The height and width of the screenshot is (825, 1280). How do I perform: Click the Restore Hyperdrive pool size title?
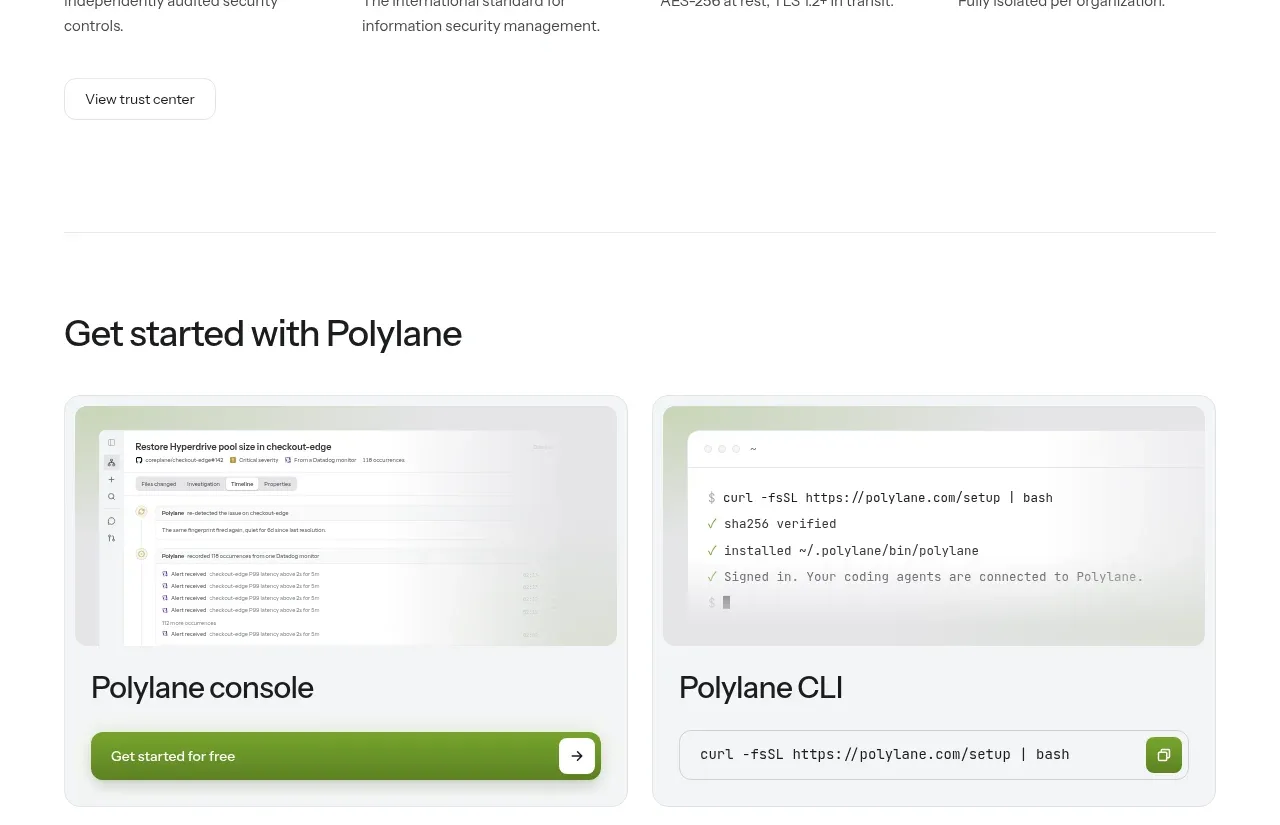click(233, 446)
